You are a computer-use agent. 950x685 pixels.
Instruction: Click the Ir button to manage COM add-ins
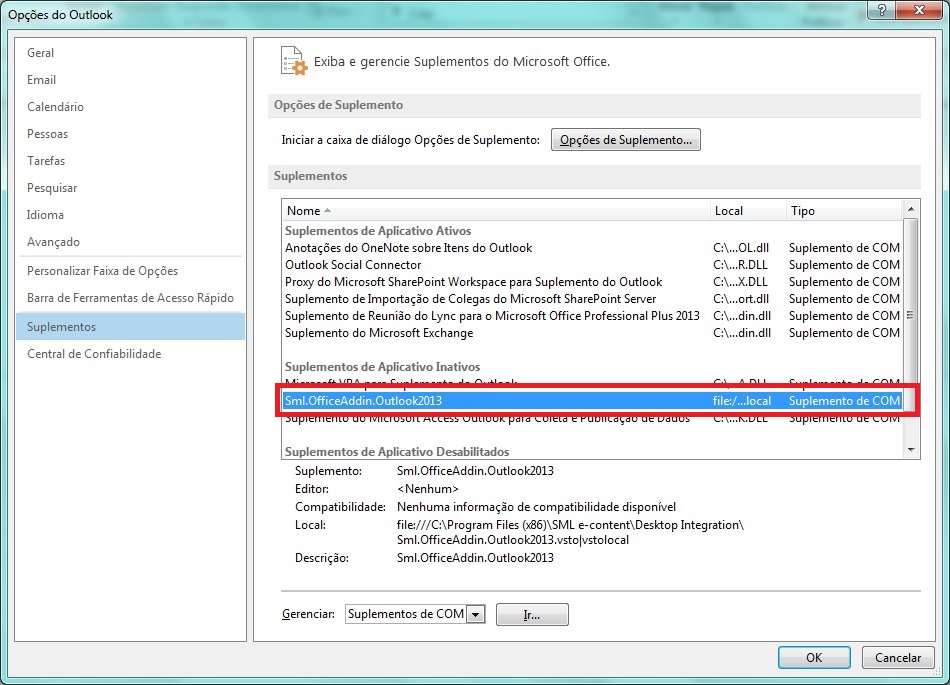click(x=532, y=614)
